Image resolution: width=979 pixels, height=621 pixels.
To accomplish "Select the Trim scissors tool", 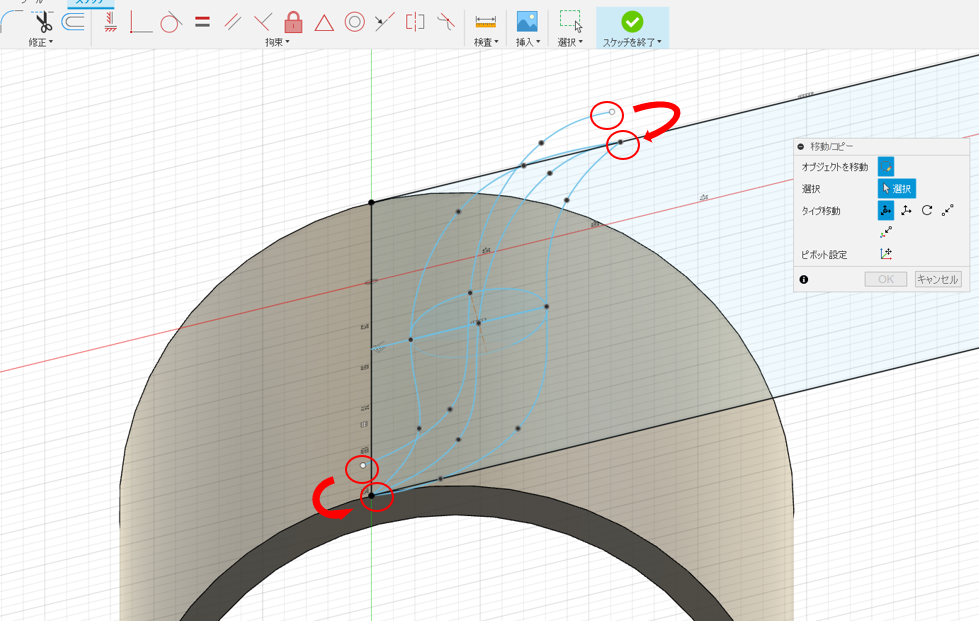I will coord(43,22).
